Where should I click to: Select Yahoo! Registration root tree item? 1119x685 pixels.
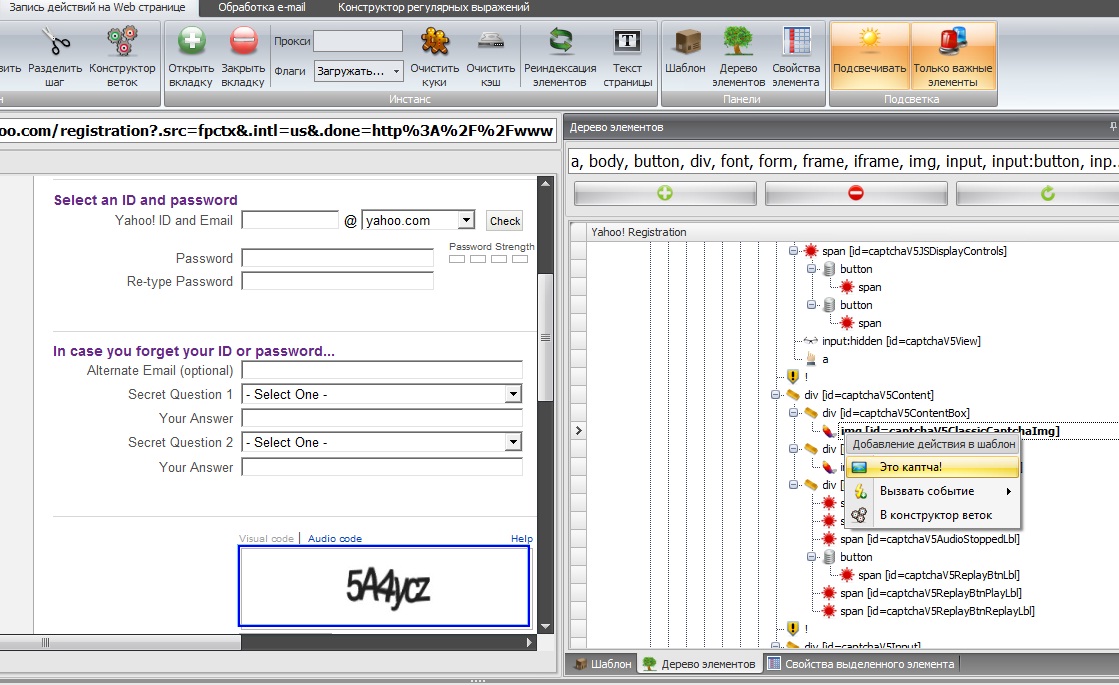click(638, 232)
